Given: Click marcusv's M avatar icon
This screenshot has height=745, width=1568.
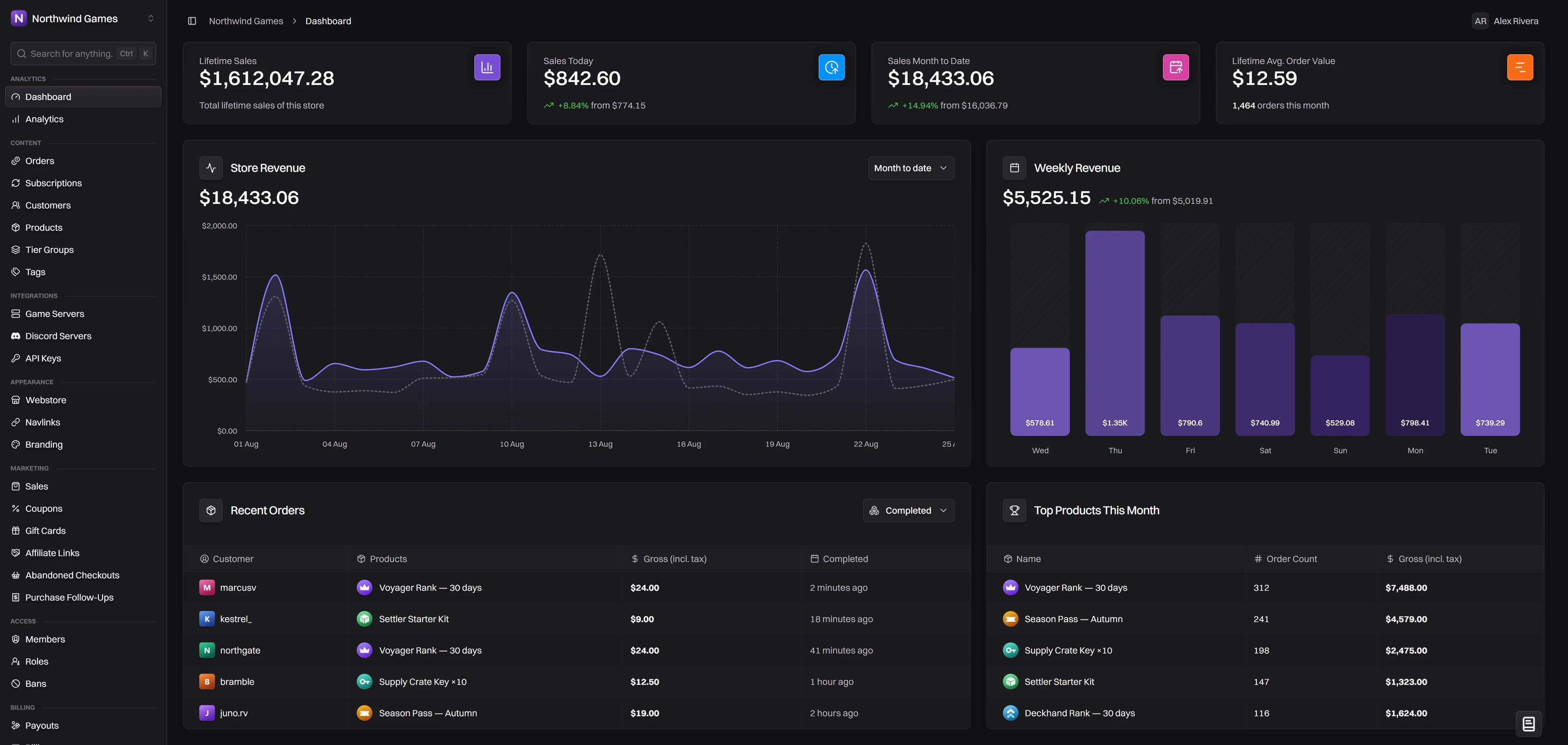Looking at the screenshot, I should [207, 587].
